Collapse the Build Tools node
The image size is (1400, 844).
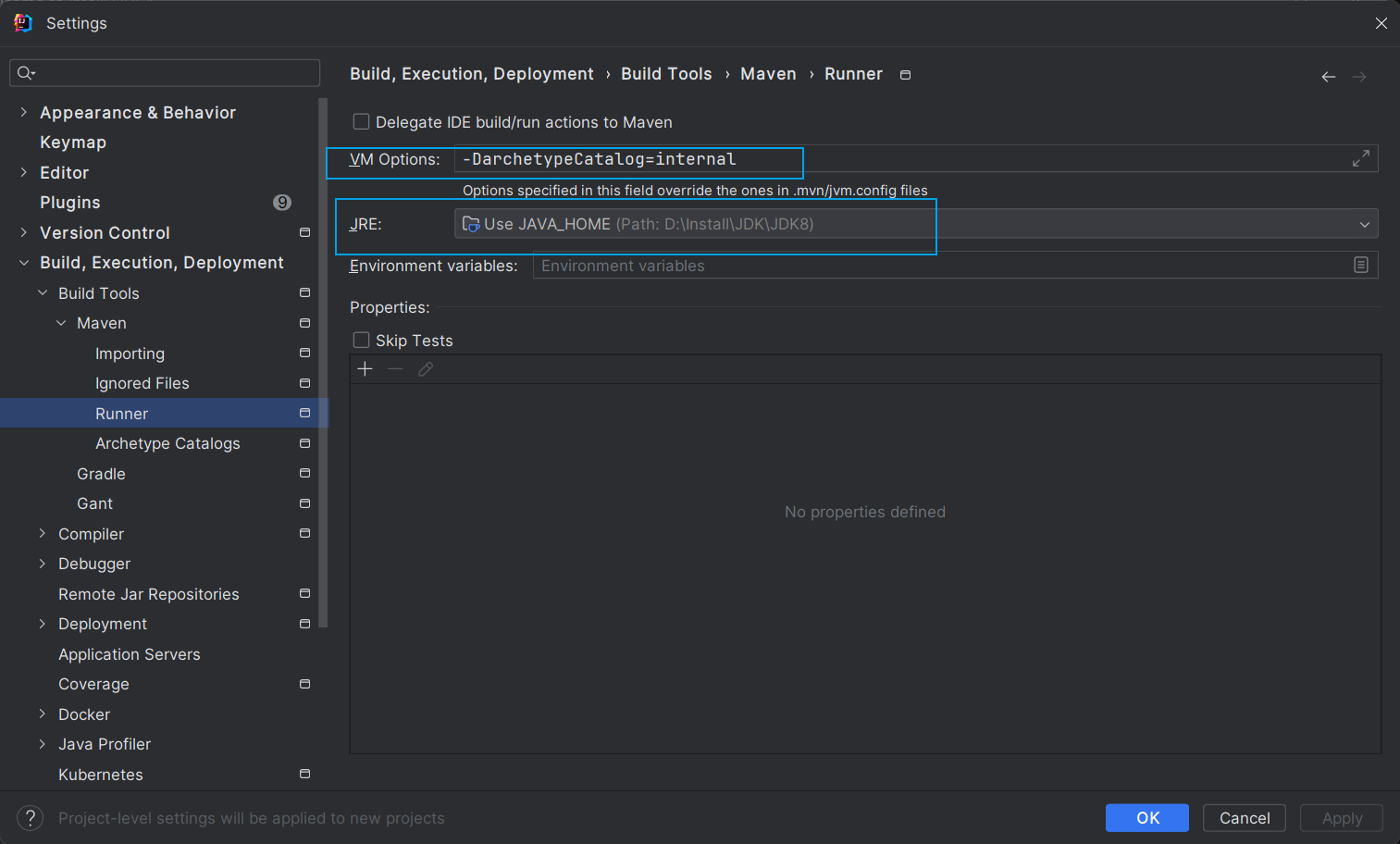click(42, 292)
